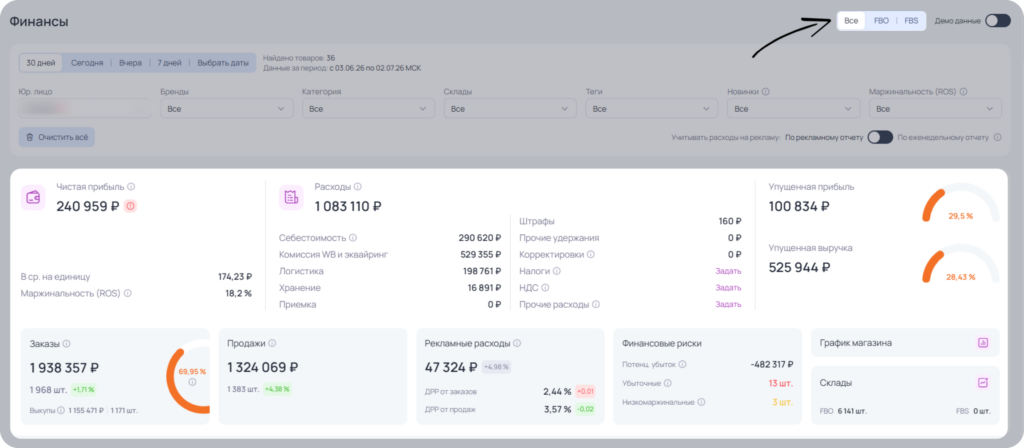Image resolution: width=1024 pixels, height=448 pixels.
Task: Toggle the Демо данные switch
Action: (998, 21)
